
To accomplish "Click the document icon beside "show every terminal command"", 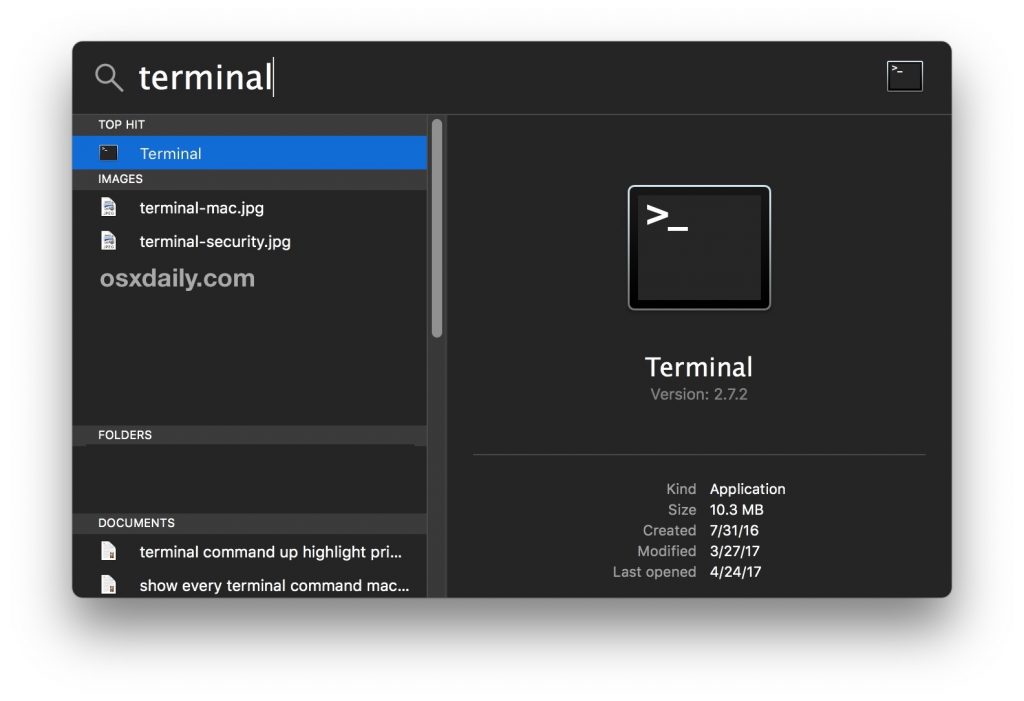I will 109,585.
